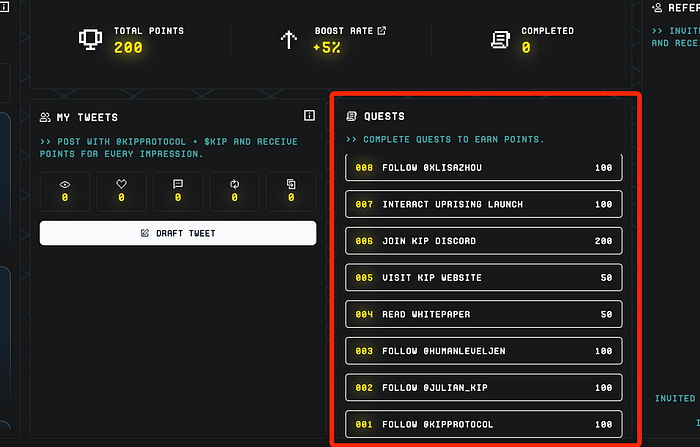Click the My Tweets info icon
This screenshot has height=447, width=700.
pos(310,116)
